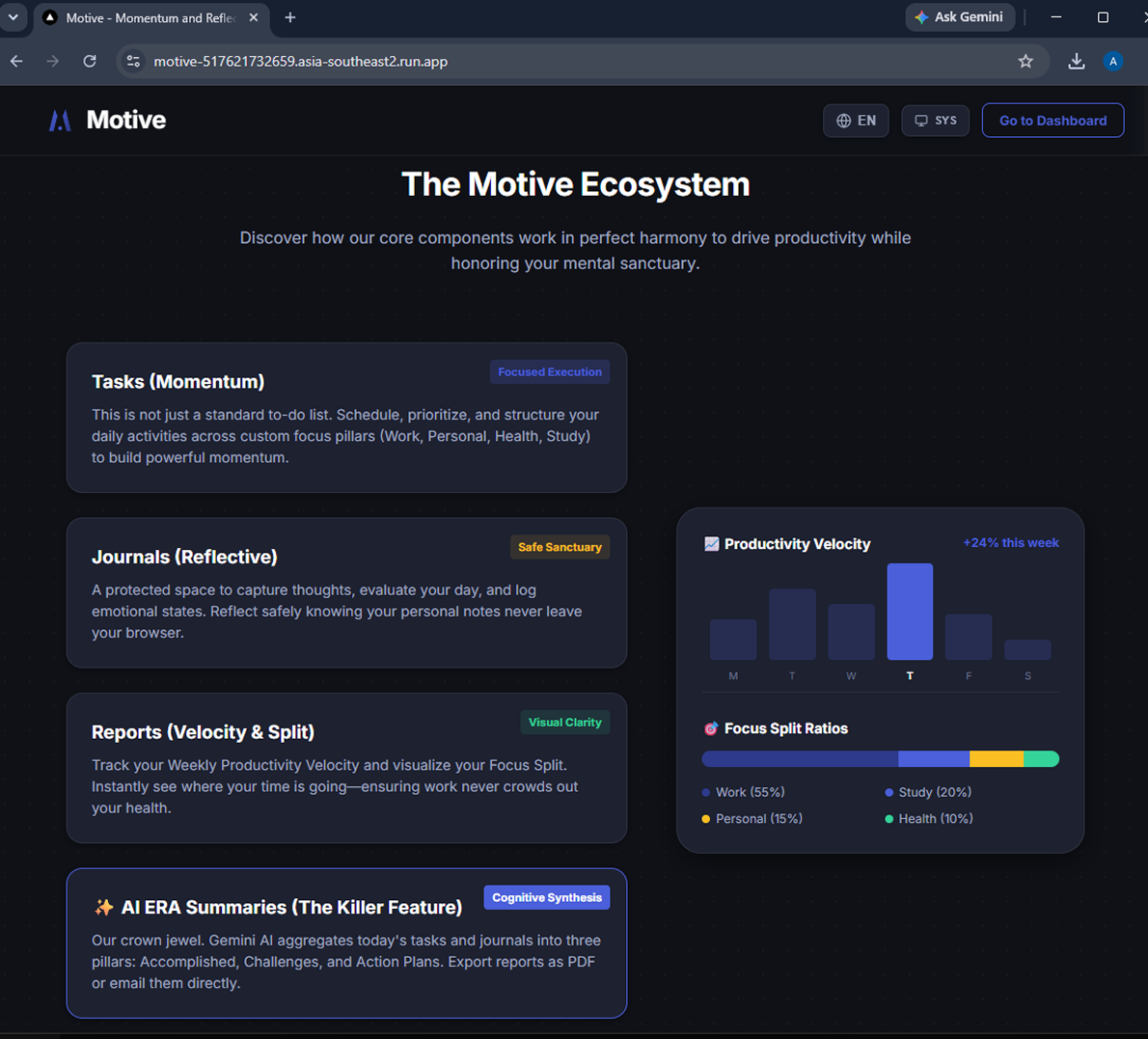Click the Monday bar in velocity chart
The image size is (1148, 1039).
[733, 640]
